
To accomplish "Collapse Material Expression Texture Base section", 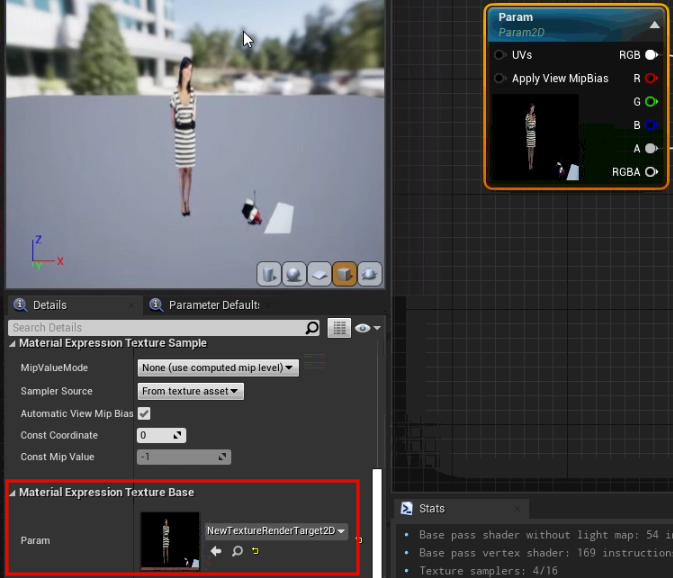I will 12,493.
